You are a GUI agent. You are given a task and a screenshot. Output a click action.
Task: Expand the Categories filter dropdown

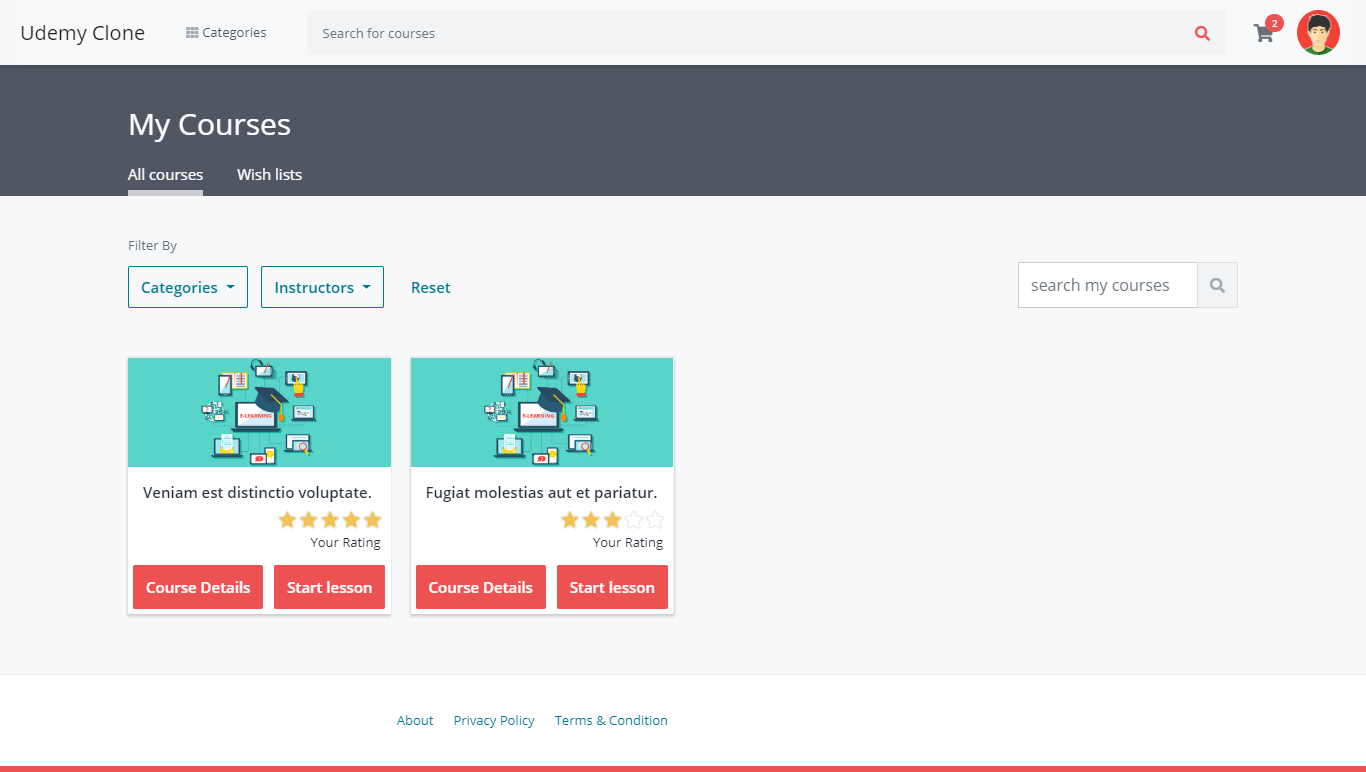188,287
